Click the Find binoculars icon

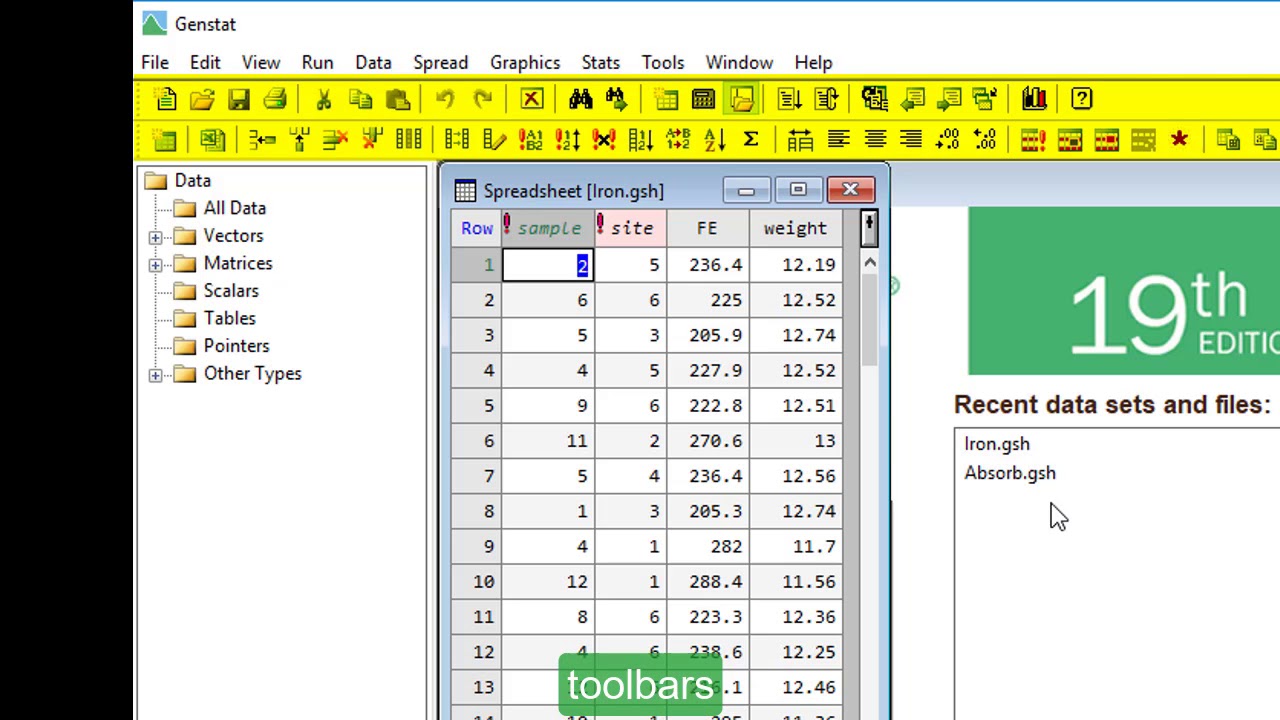(580, 99)
